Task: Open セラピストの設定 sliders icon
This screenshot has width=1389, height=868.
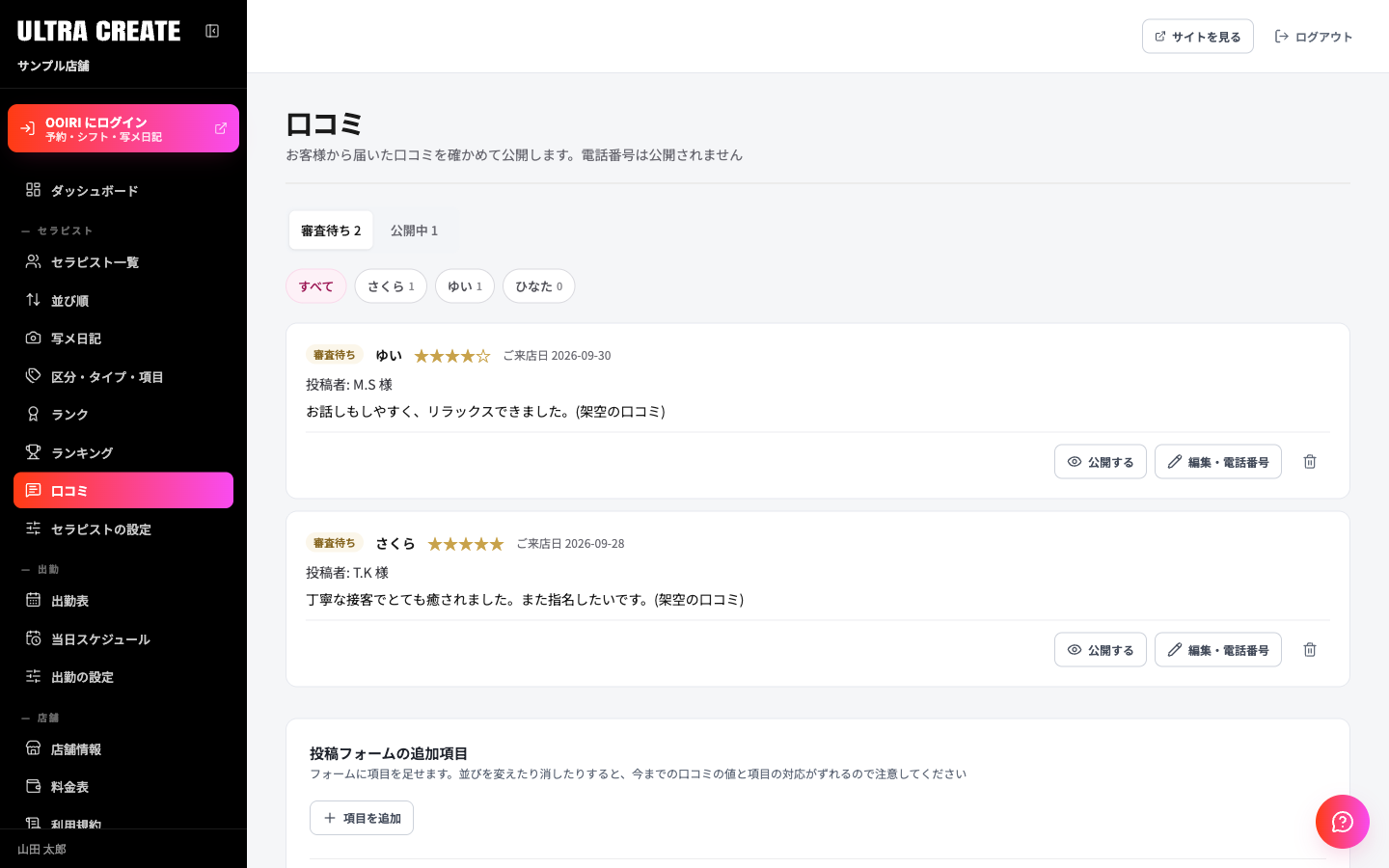Action: point(33,529)
